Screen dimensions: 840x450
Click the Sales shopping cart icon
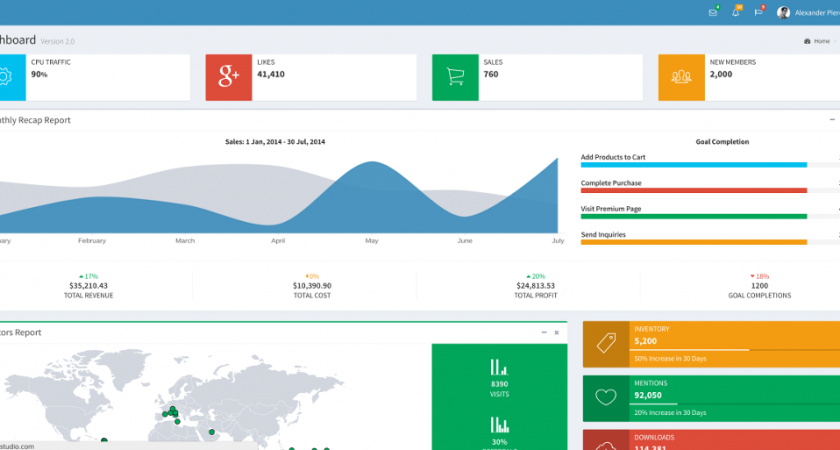(x=455, y=77)
